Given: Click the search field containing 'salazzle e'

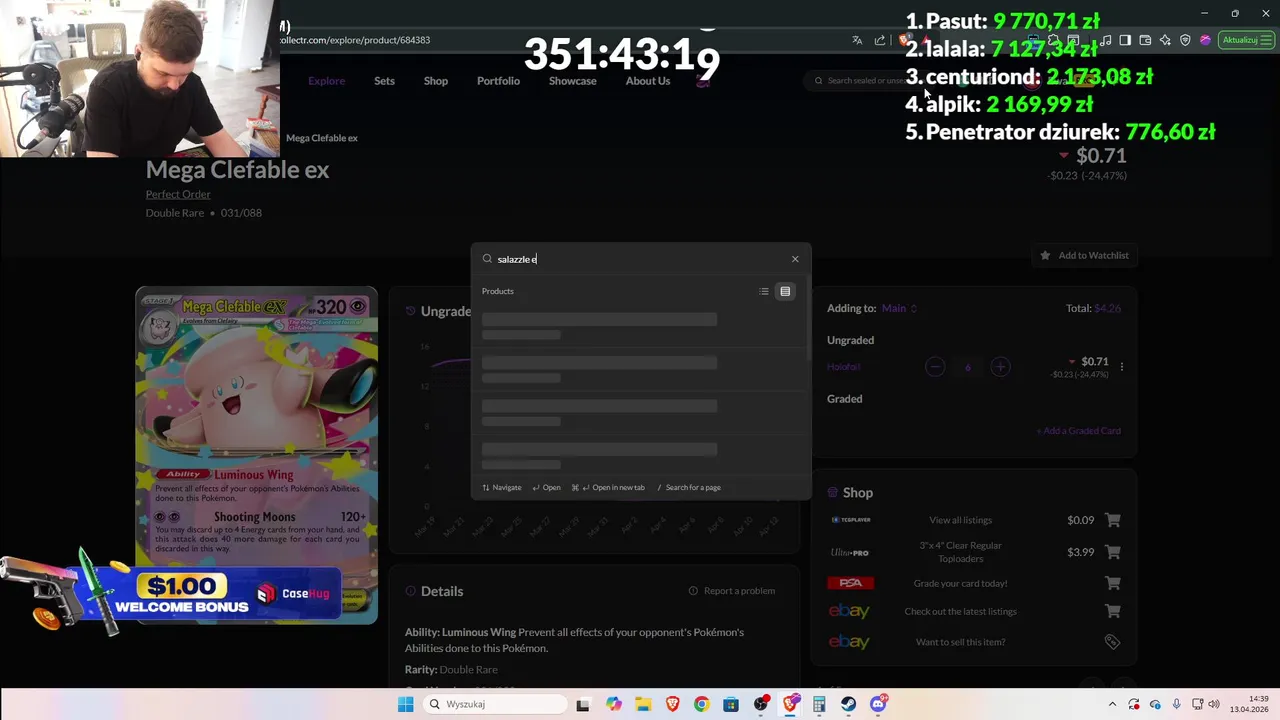Looking at the screenshot, I should click(640, 259).
